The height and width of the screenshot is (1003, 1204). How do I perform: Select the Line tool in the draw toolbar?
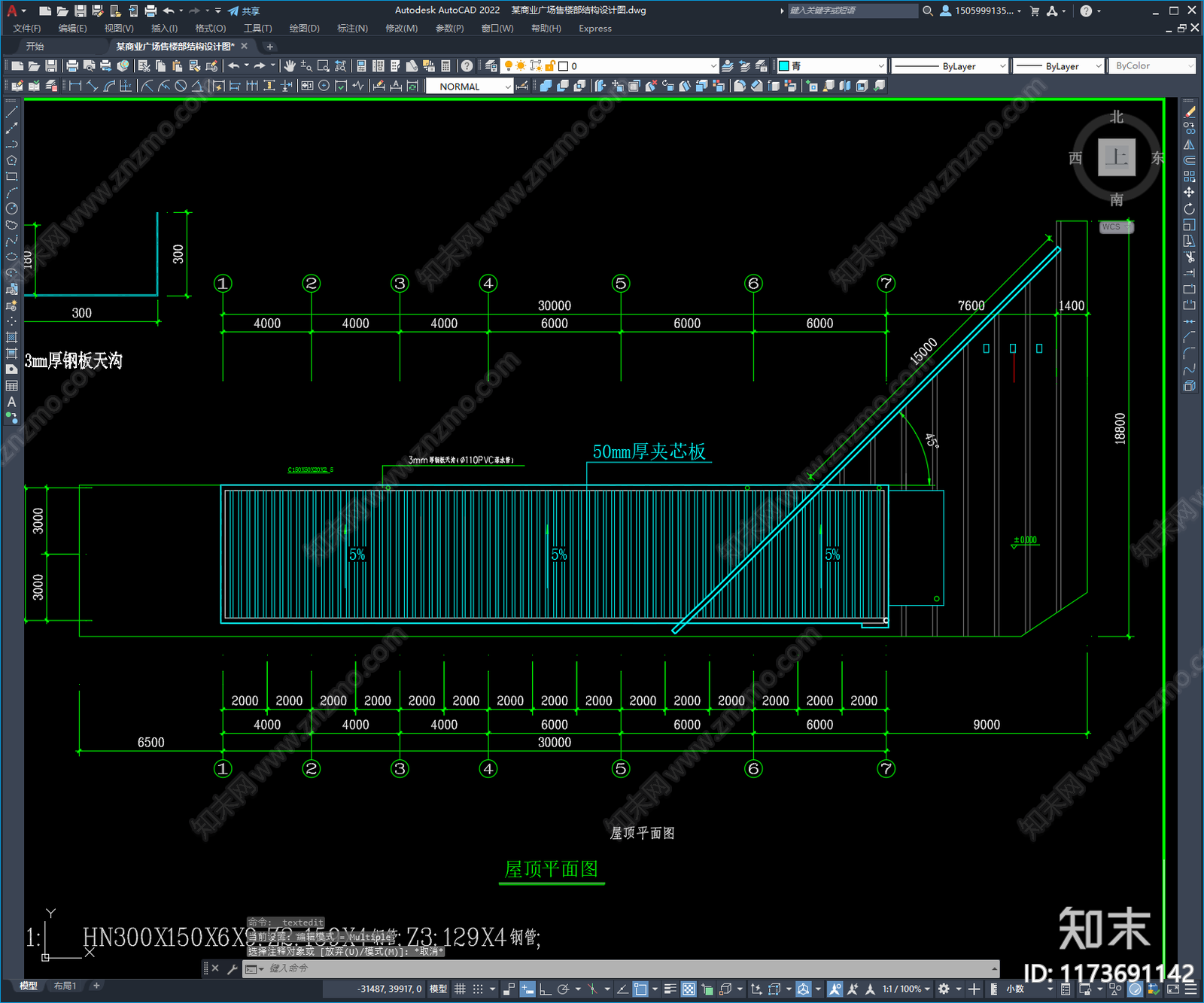[11, 112]
